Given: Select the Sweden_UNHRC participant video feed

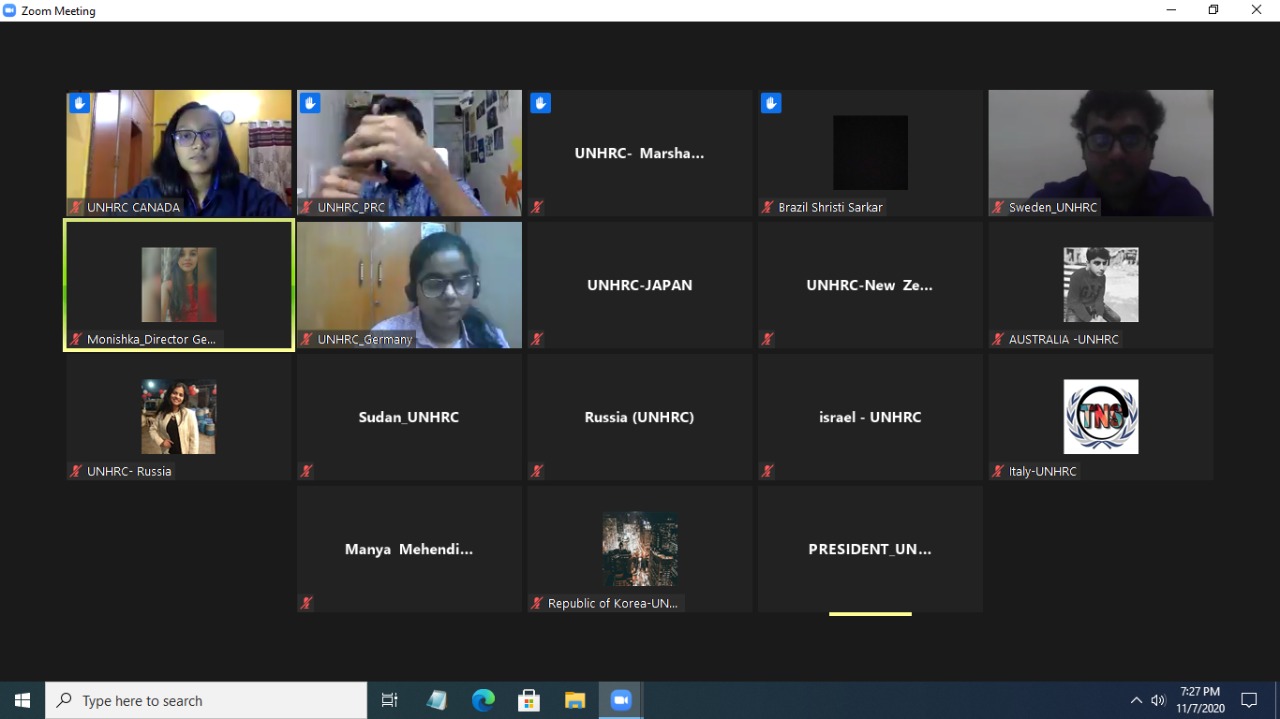Looking at the screenshot, I should tap(1101, 153).
